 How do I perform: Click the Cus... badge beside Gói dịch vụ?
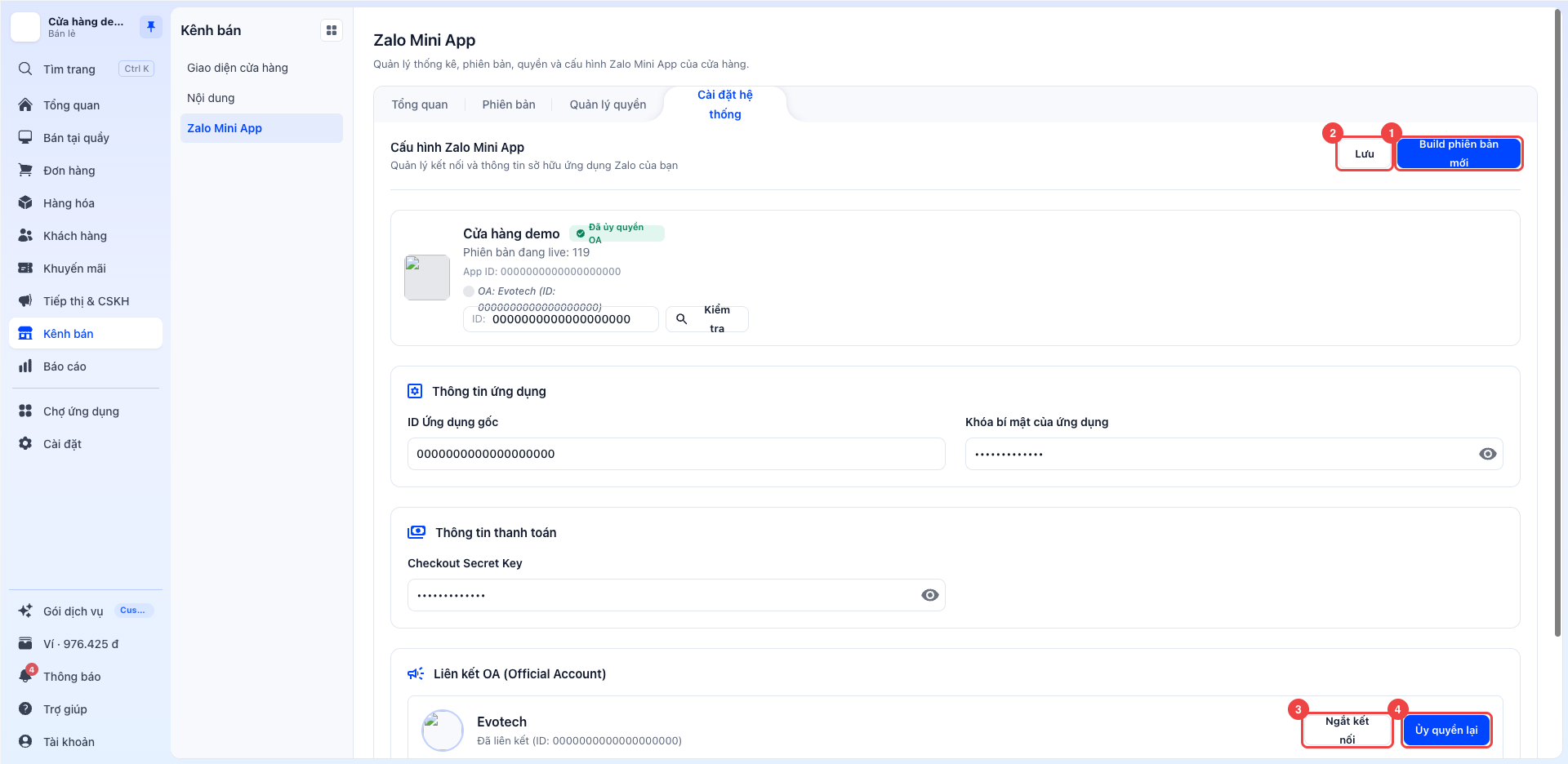(x=133, y=611)
